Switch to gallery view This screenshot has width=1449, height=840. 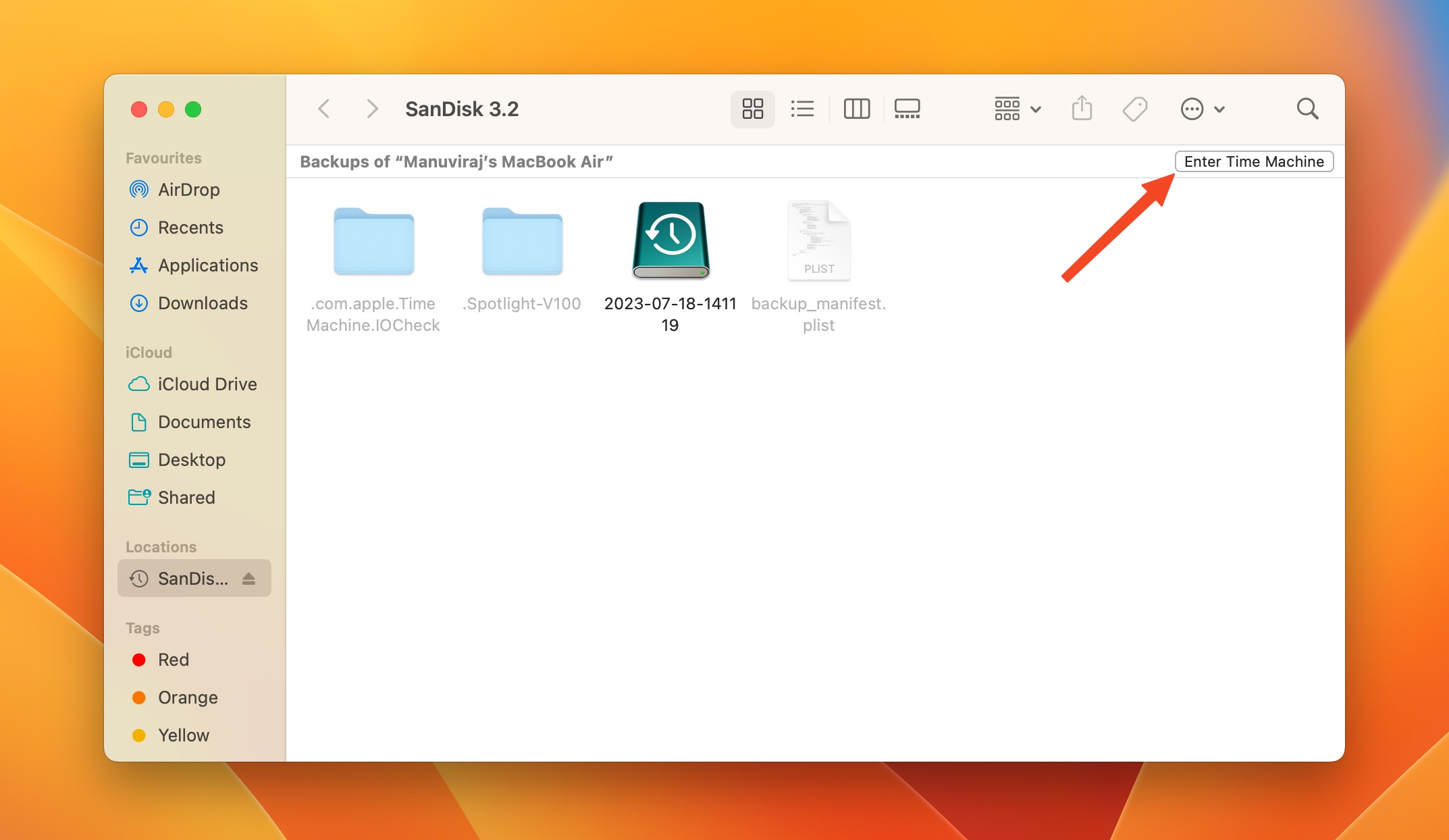click(x=907, y=109)
